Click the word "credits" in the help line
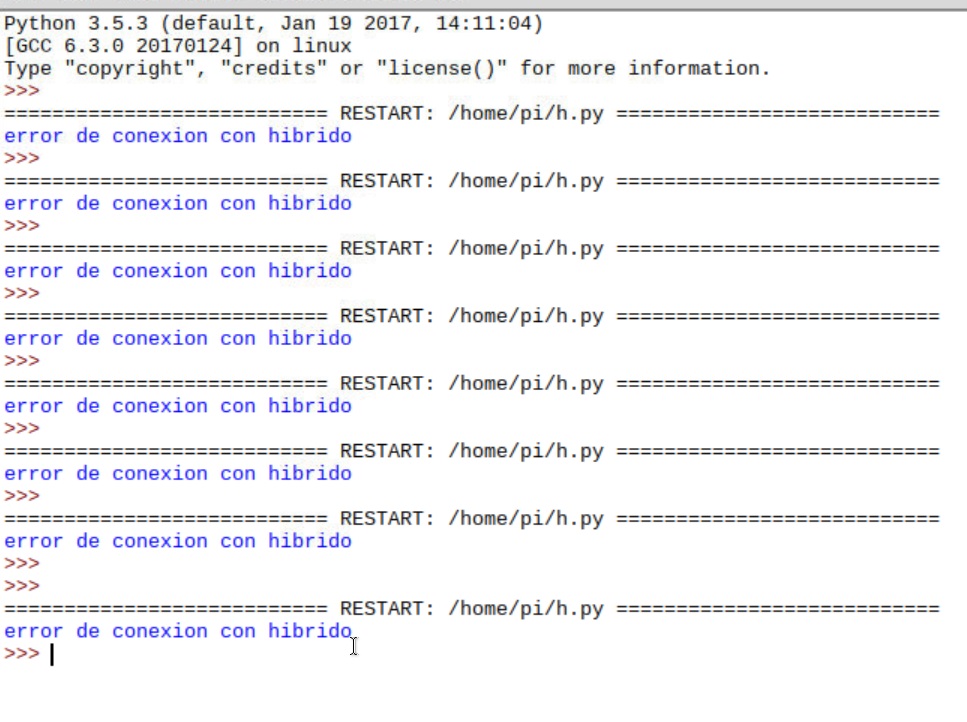The width and height of the screenshot is (967, 722). 273,68
